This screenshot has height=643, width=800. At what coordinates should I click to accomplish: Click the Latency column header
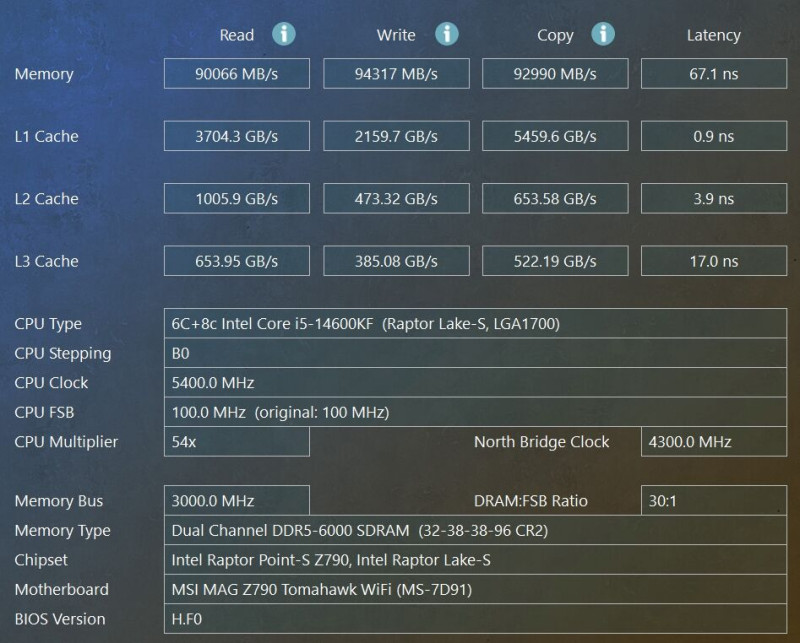[714, 36]
